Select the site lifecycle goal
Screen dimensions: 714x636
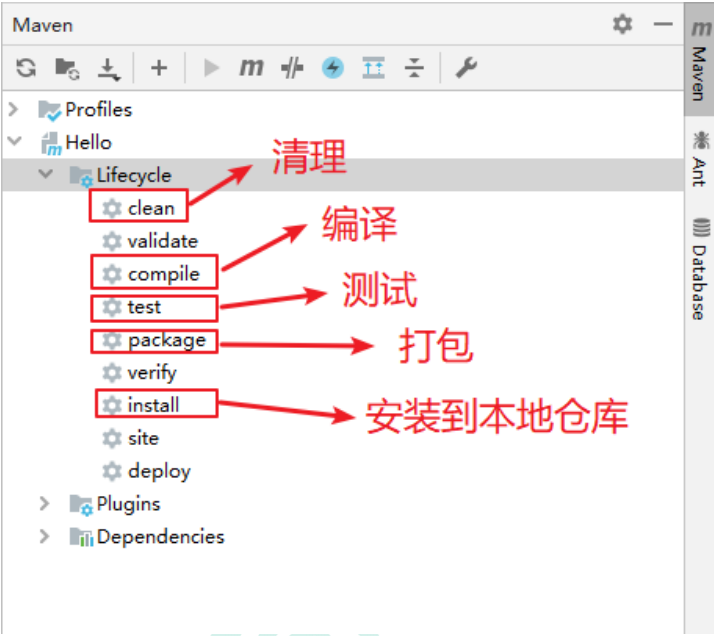tap(143, 438)
